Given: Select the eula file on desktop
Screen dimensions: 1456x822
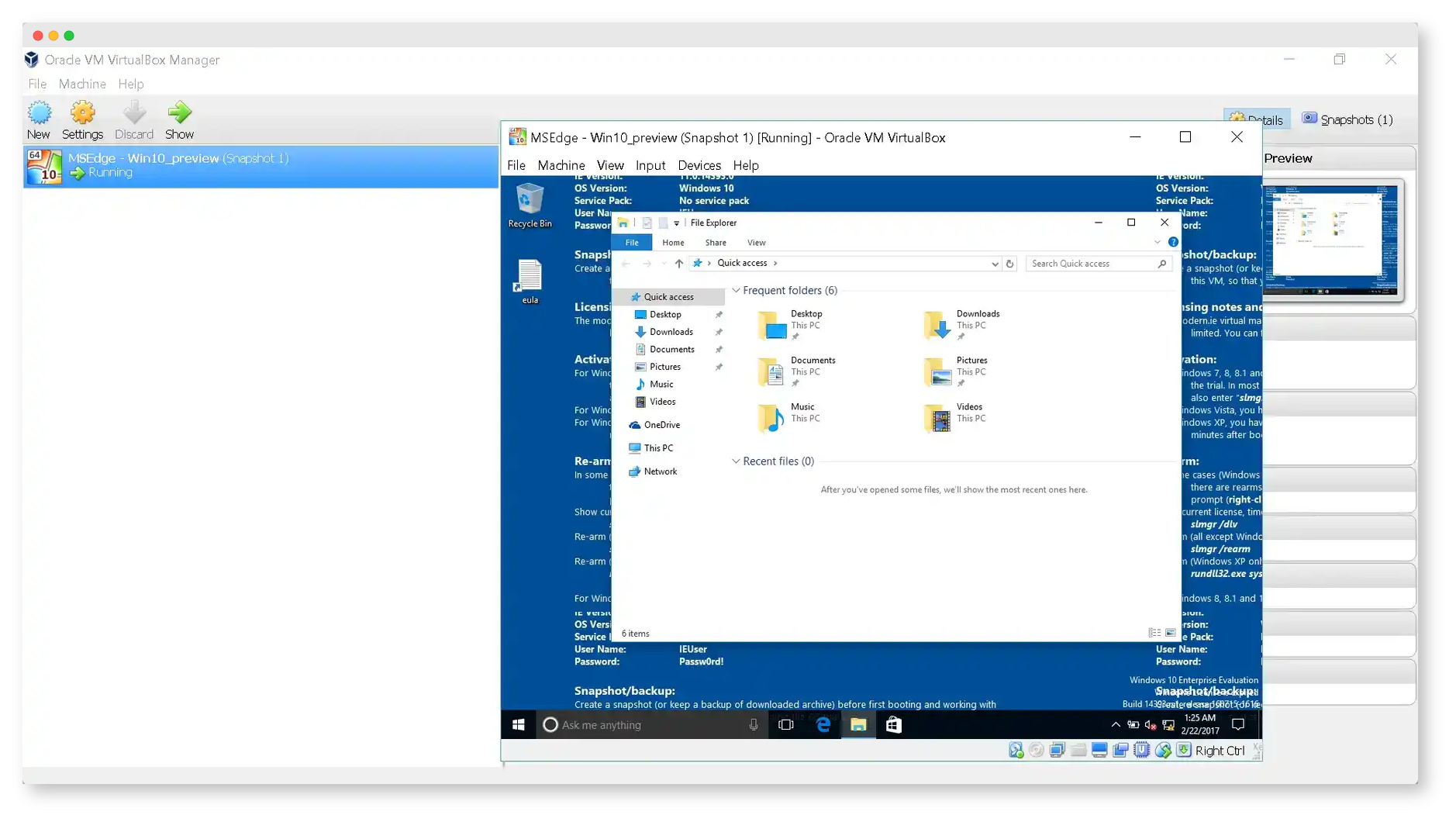Looking at the screenshot, I should coord(530,281).
